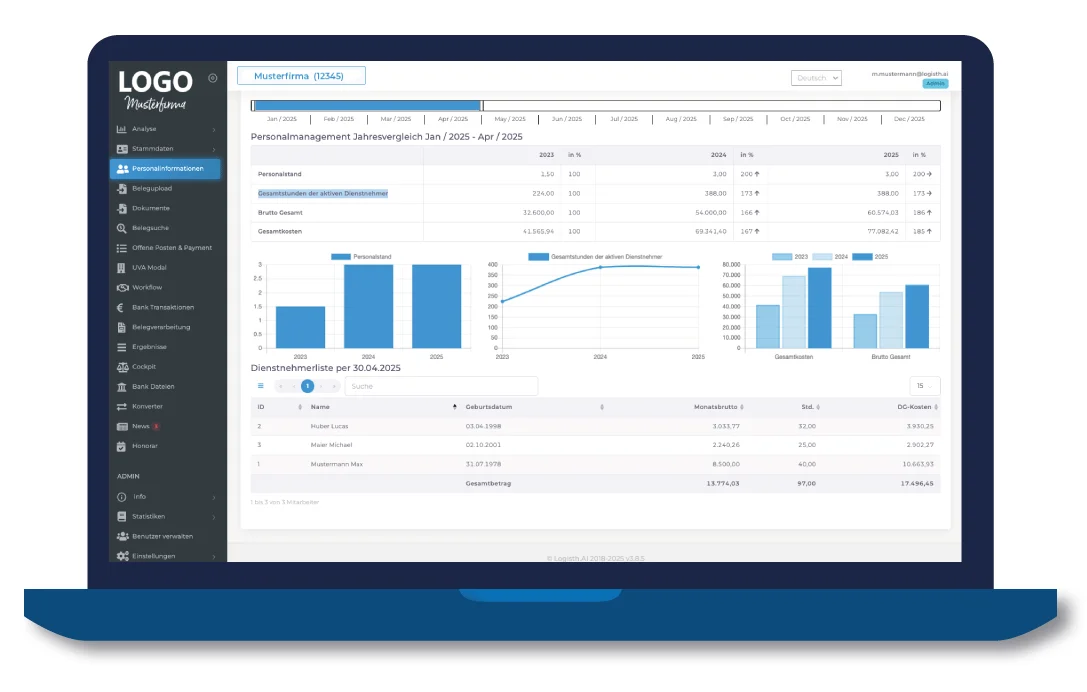The width and height of the screenshot is (1087, 692).
Task: Click the Apr / 2025 range slider handle
Action: pos(482,105)
